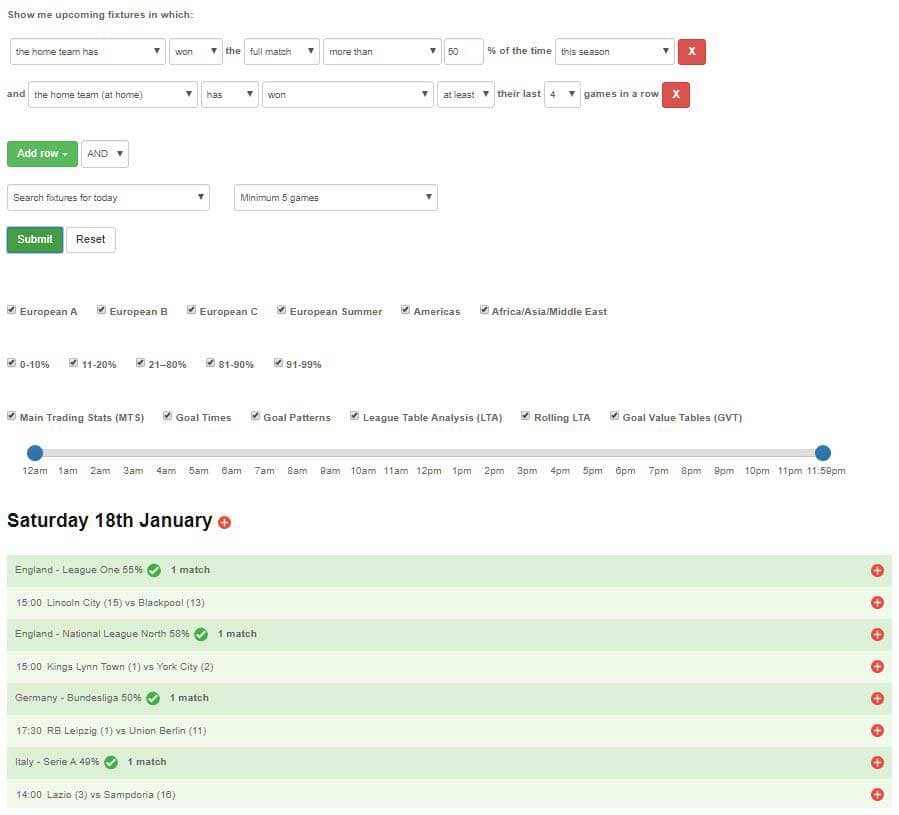Toggle Goal Patterns checkbox
This screenshot has width=899, height=815.
[x=255, y=416]
